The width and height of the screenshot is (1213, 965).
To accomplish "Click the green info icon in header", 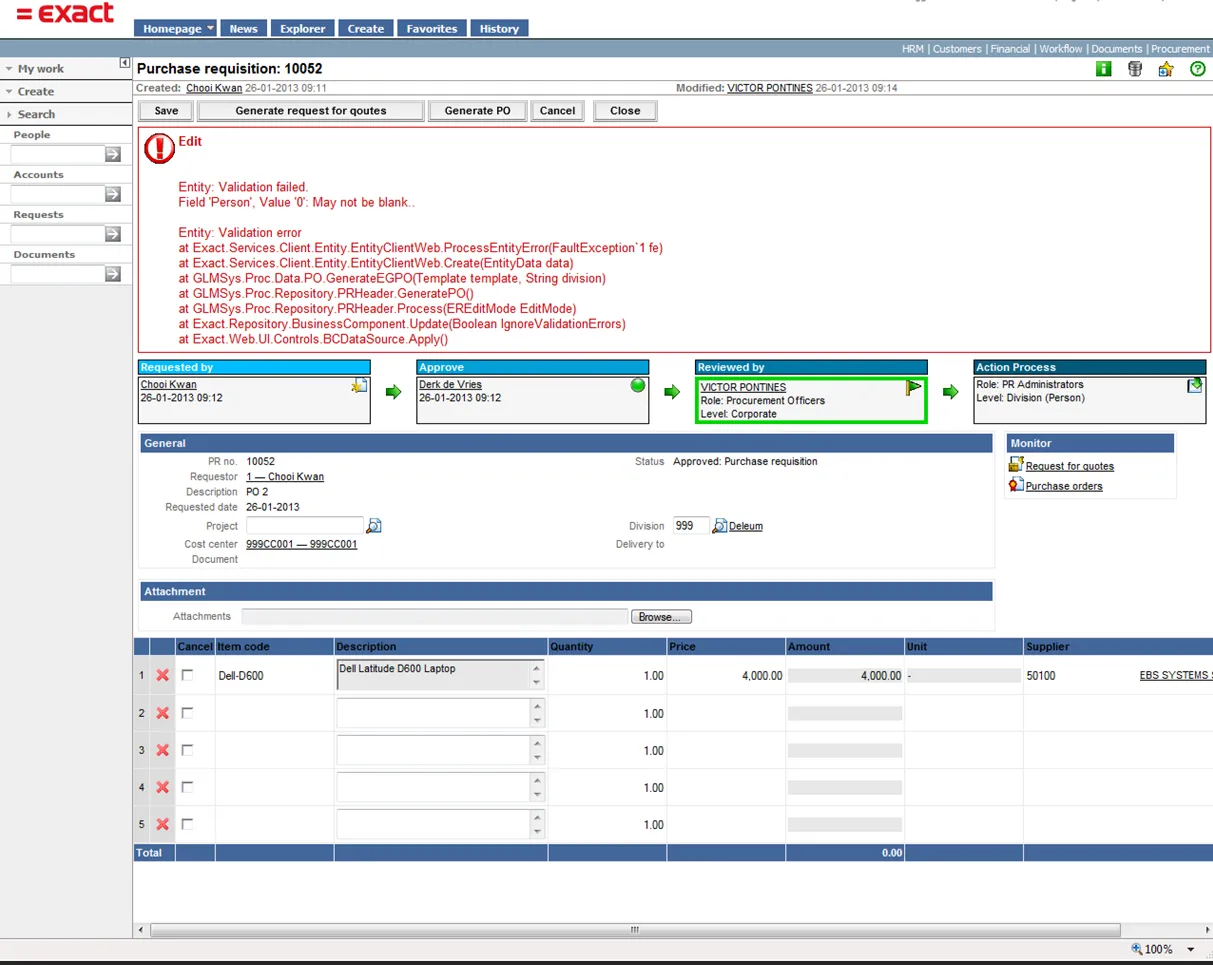I will [x=1103, y=69].
